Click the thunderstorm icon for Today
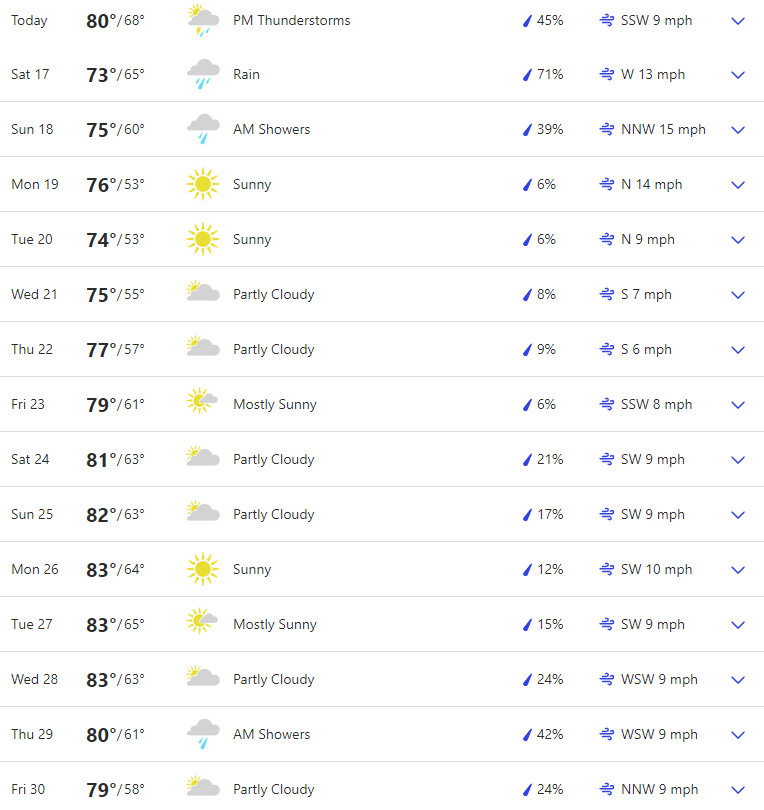 click(203, 20)
